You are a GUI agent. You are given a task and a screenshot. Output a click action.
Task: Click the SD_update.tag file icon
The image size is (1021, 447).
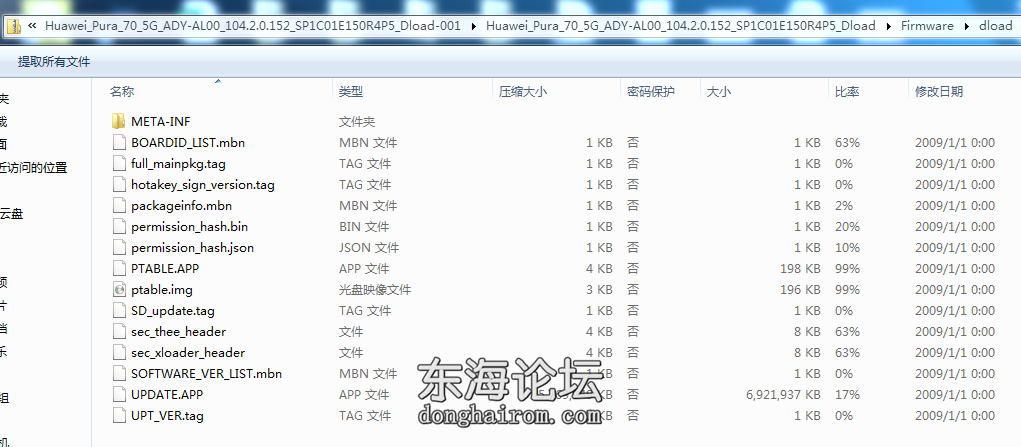[118, 310]
